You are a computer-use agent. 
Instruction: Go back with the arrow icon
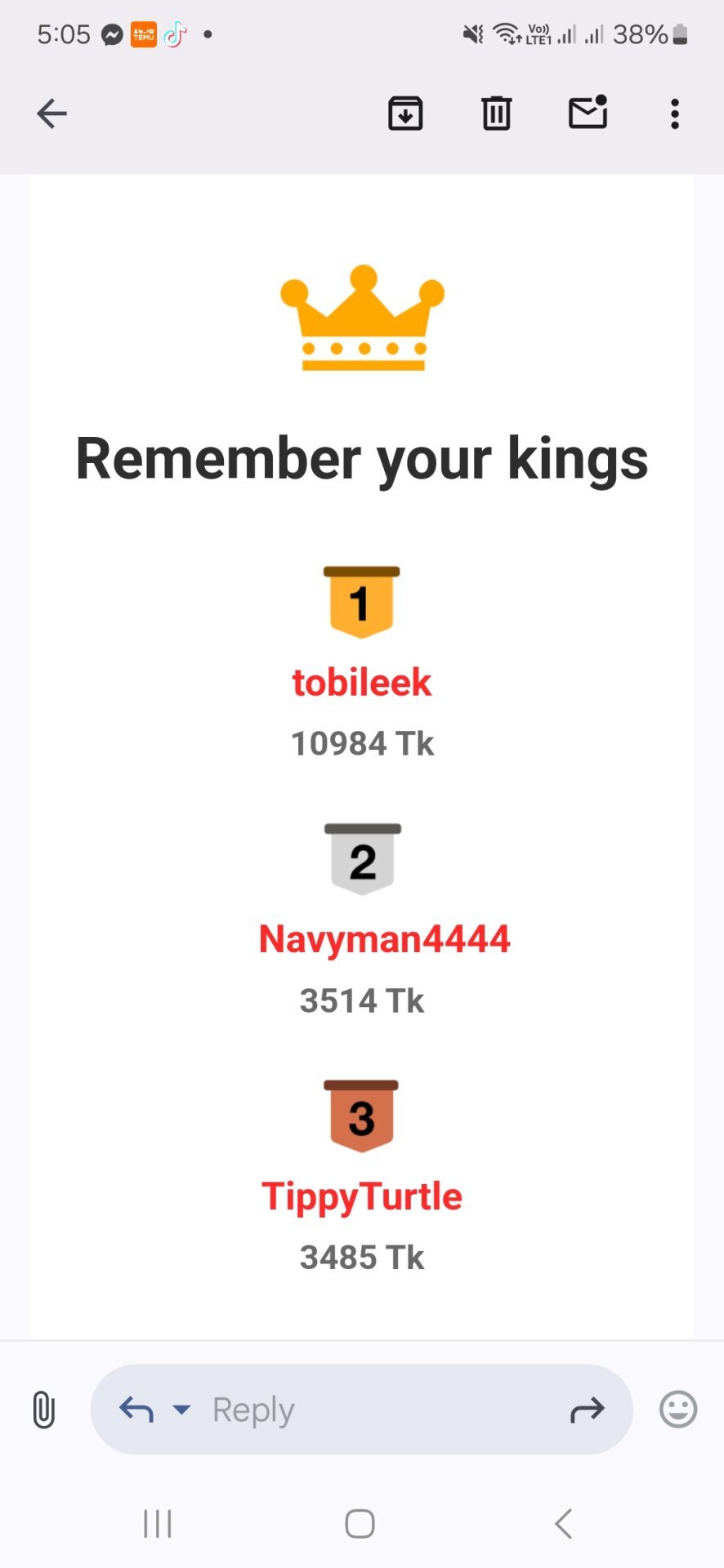coord(51,114)
